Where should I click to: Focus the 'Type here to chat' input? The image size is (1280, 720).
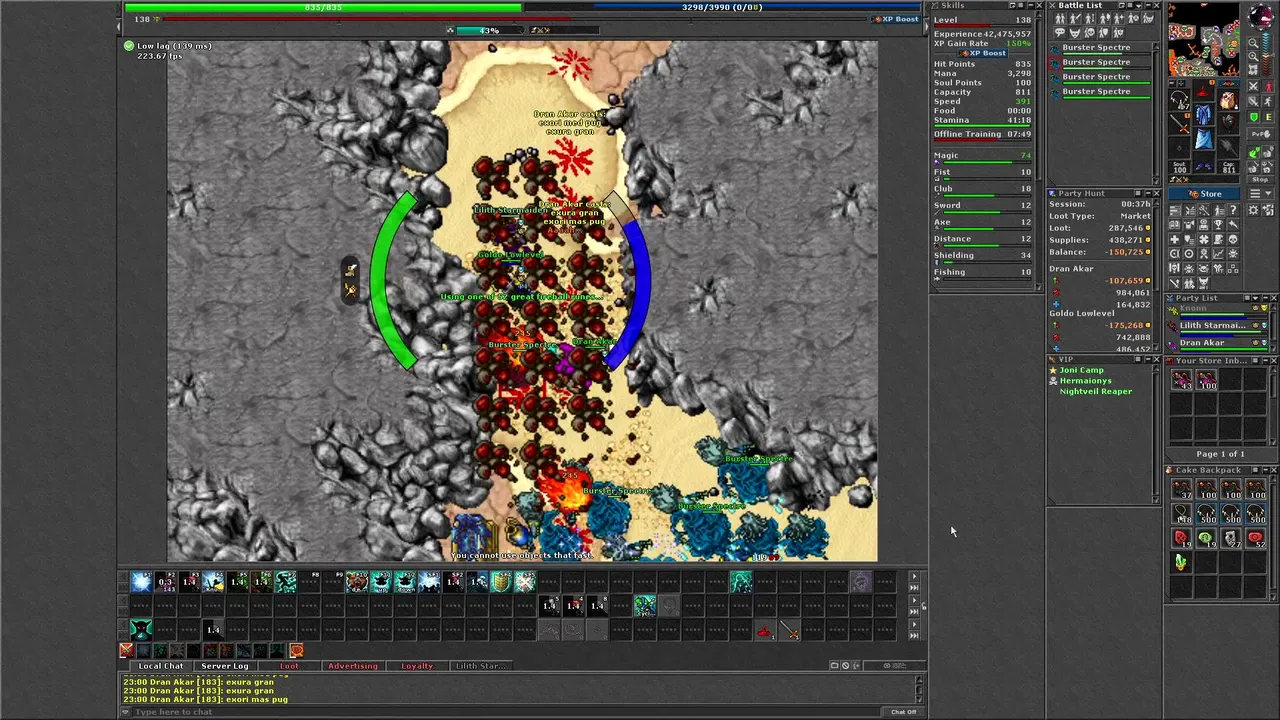[x=505, y=712]
